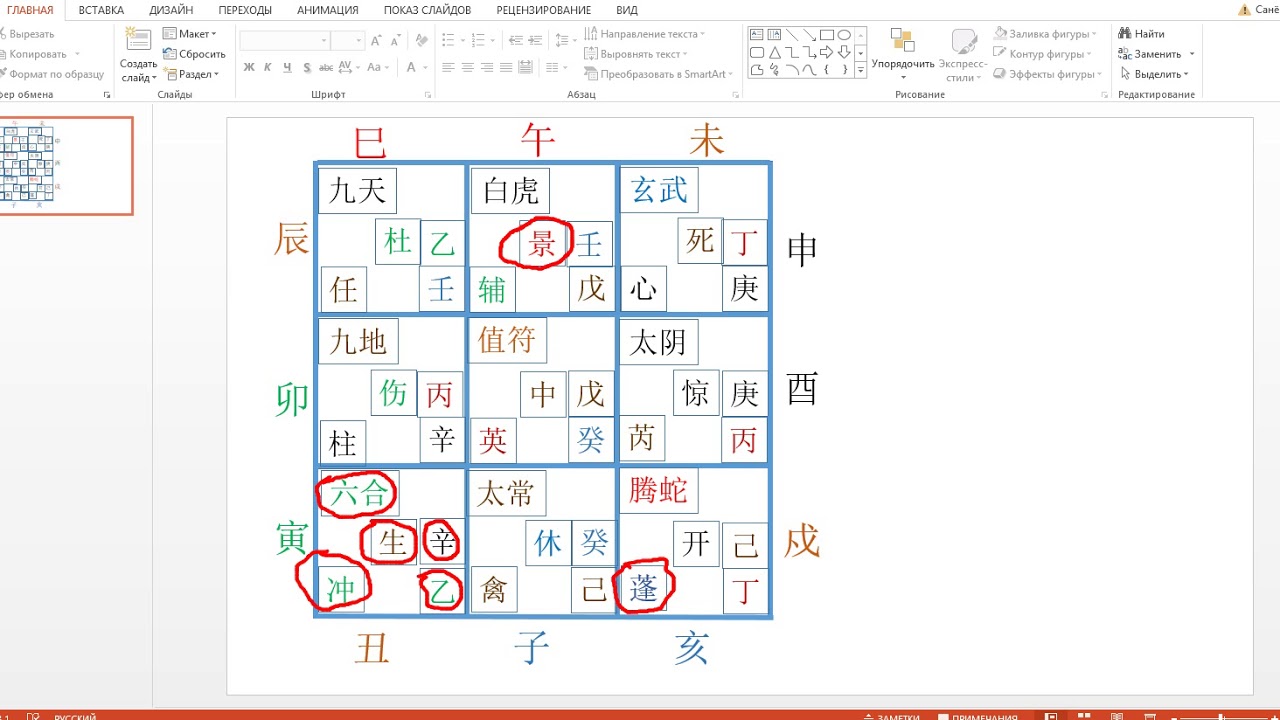This screenshot has height=720, width=1280.
Task: Open the font color dropdown arrow
Action: (x=426, y=68)
